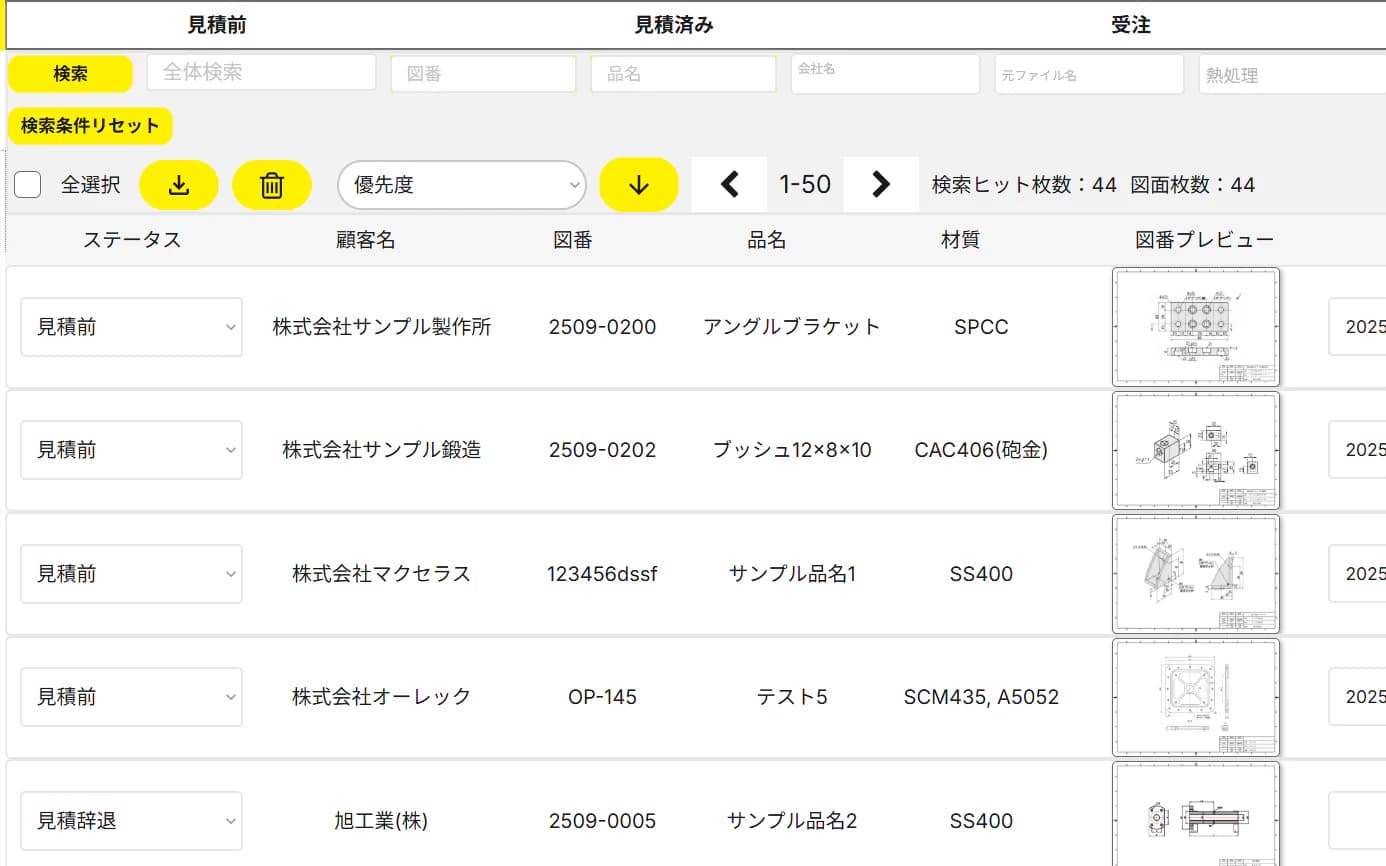Click the 顧客名 column header
1386x866 pixels.
(x=366, y=240)
